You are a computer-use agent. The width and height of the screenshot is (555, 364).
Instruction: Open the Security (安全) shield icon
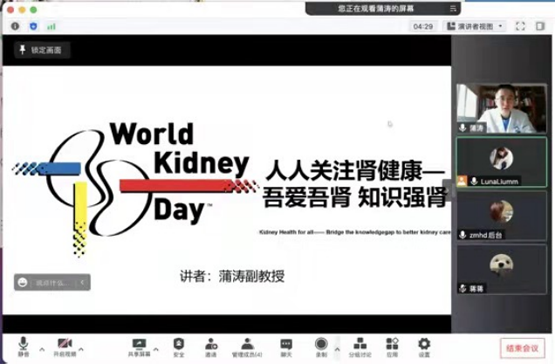tap(179, 347)
